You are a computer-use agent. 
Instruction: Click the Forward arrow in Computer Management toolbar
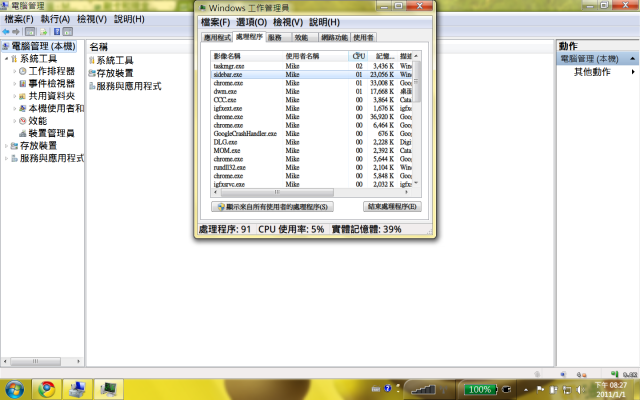point(16,31)
